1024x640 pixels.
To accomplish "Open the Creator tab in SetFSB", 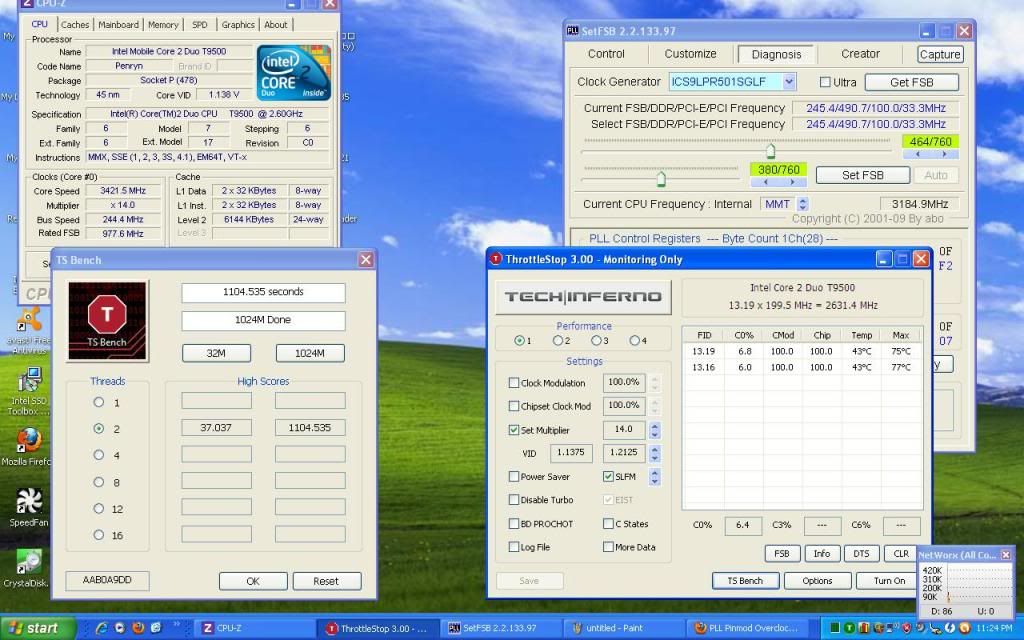I will 860,54.
